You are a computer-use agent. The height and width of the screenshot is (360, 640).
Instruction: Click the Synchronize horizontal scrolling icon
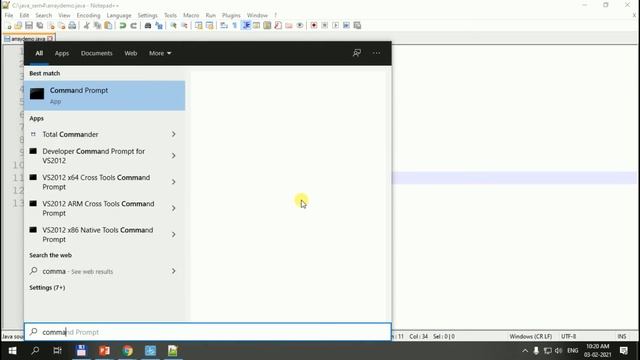click(x=209, y=26)
